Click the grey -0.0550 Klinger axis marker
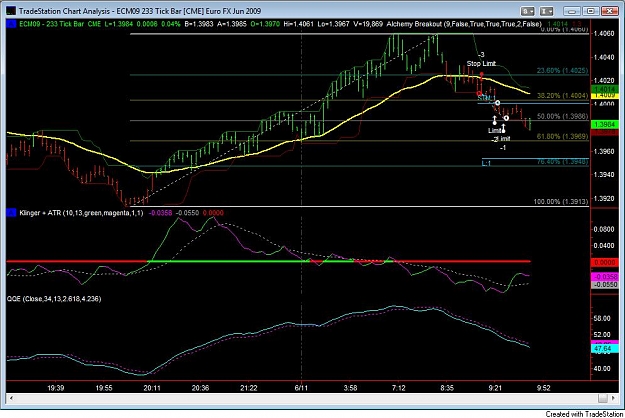This screenshot has width=625, height=418. tap(604, 285)
